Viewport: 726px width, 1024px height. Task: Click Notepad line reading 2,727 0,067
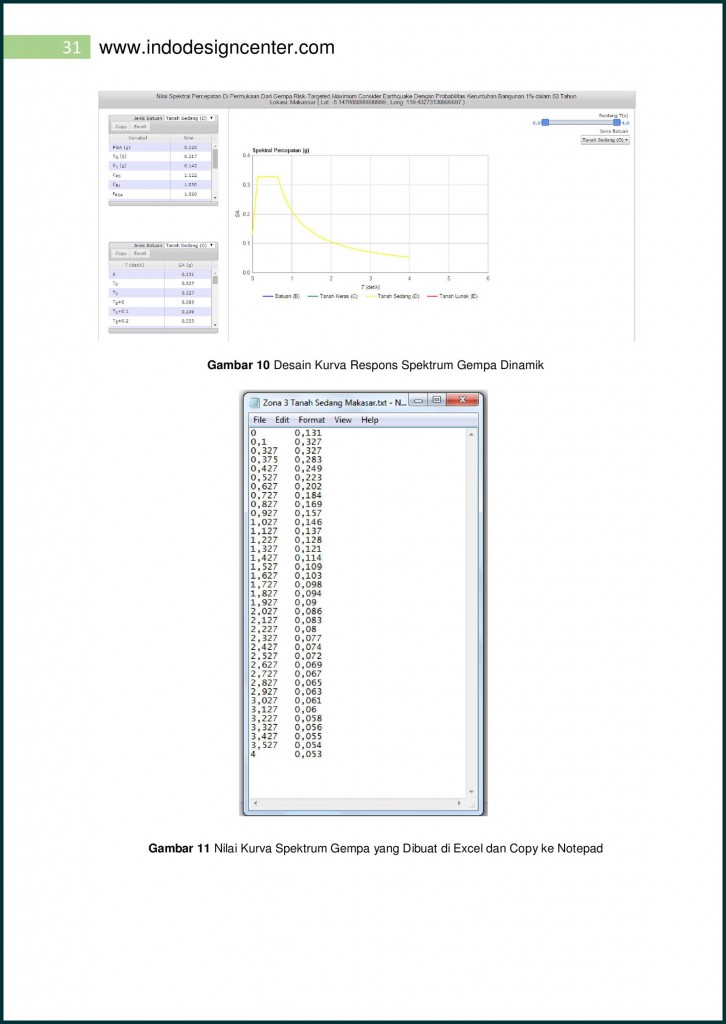click(287, 674)
